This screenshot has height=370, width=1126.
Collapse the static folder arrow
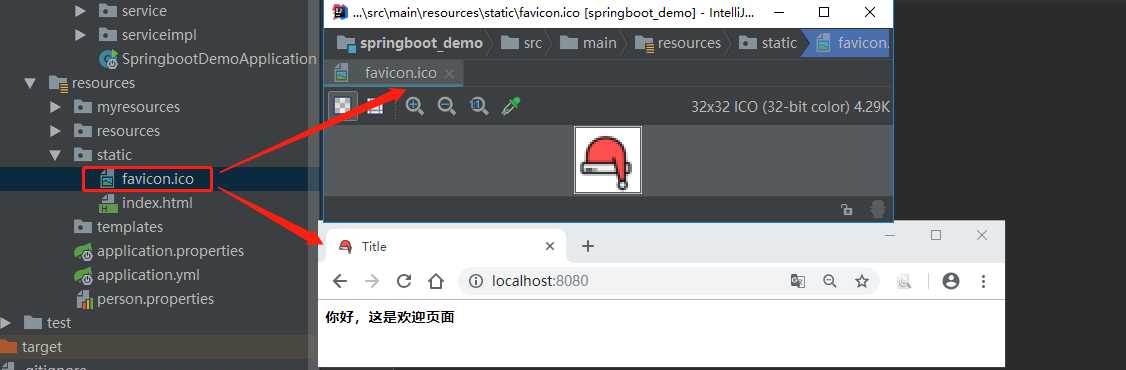pyautogui.click(x=55, y=154)
